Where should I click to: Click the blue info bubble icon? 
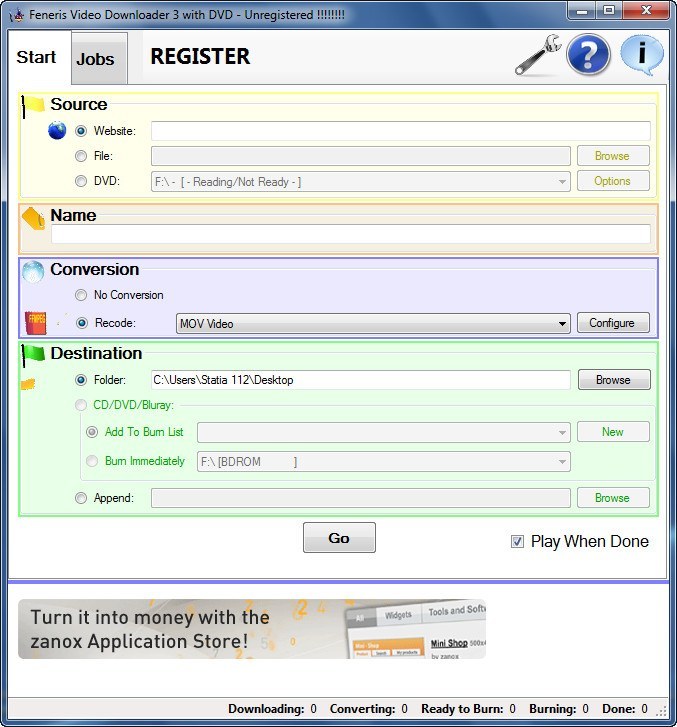[x=641, y=55]
